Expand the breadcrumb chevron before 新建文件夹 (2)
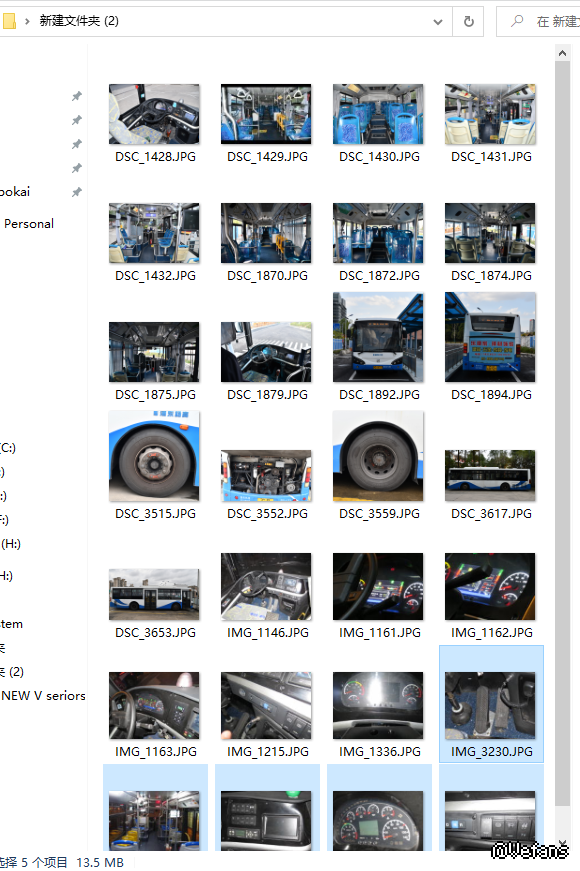This screenshot has width=580, height=871. tap(27, 22)
